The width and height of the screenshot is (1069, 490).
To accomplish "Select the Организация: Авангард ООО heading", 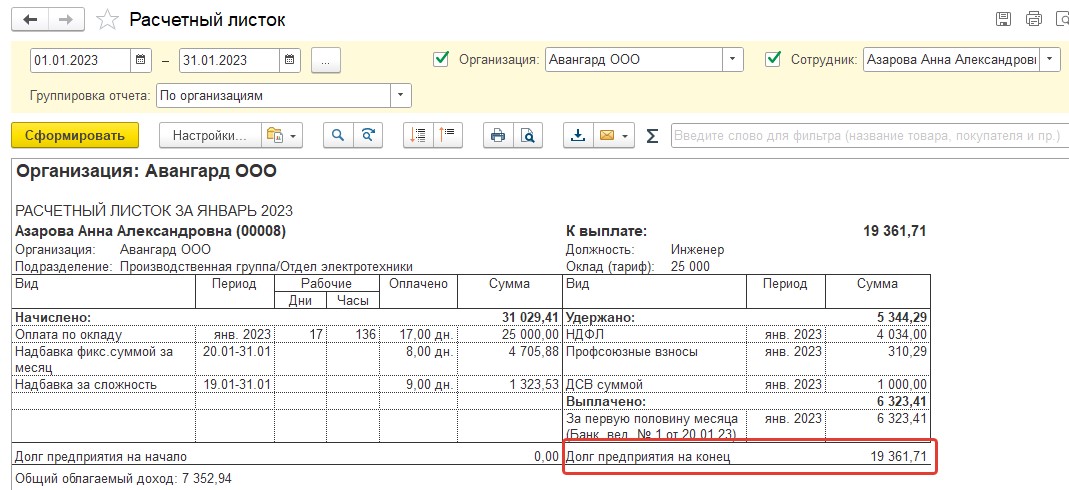I will pyautogui.click(x=146, y=172).
